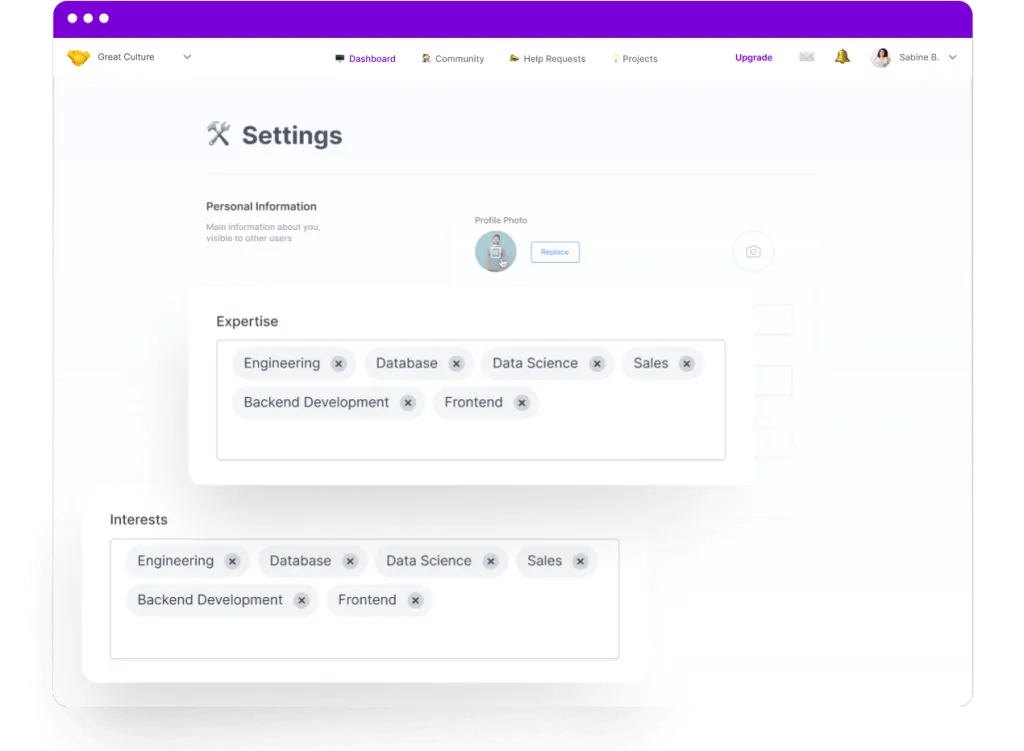
Task: Click the profile photo thumbnail
Action: coord(496,251)
